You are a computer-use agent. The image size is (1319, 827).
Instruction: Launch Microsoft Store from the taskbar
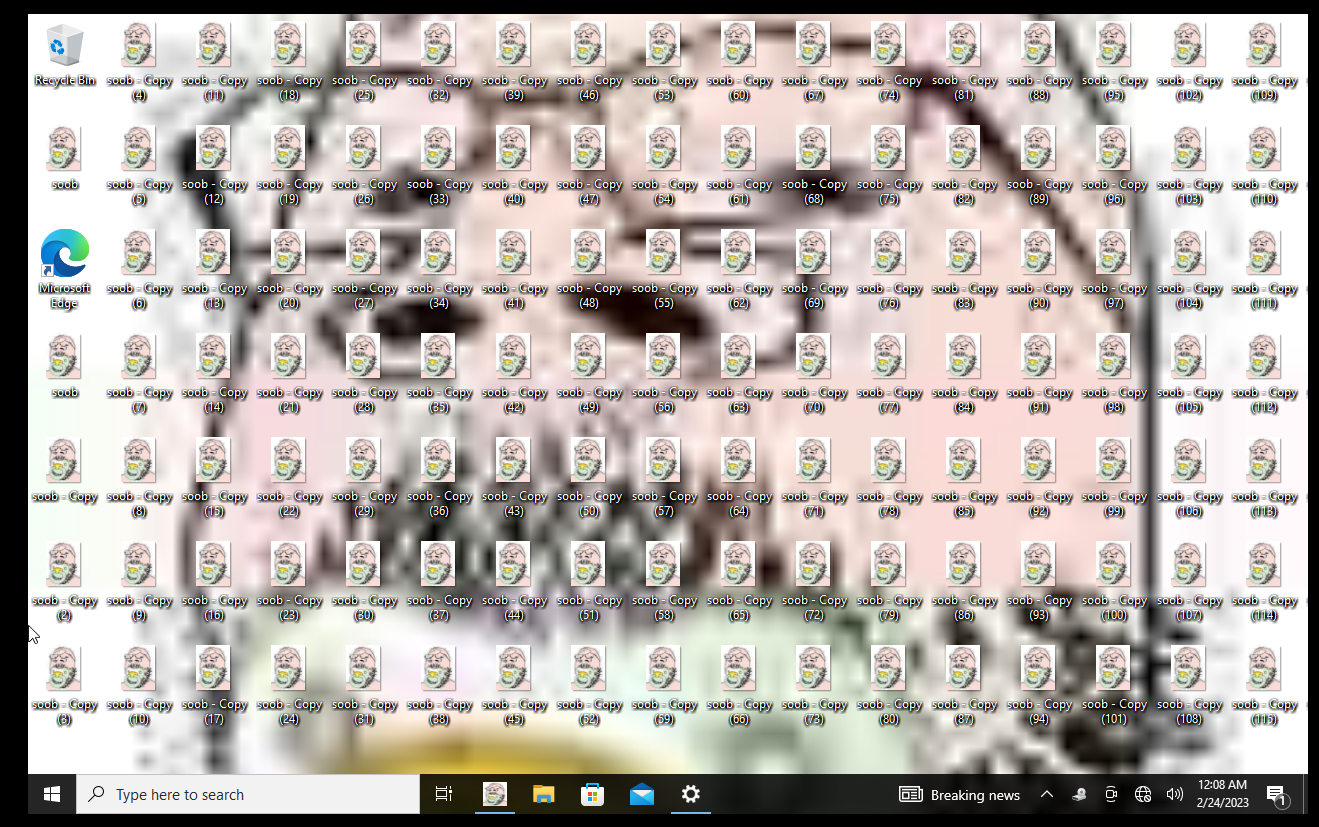592,794
